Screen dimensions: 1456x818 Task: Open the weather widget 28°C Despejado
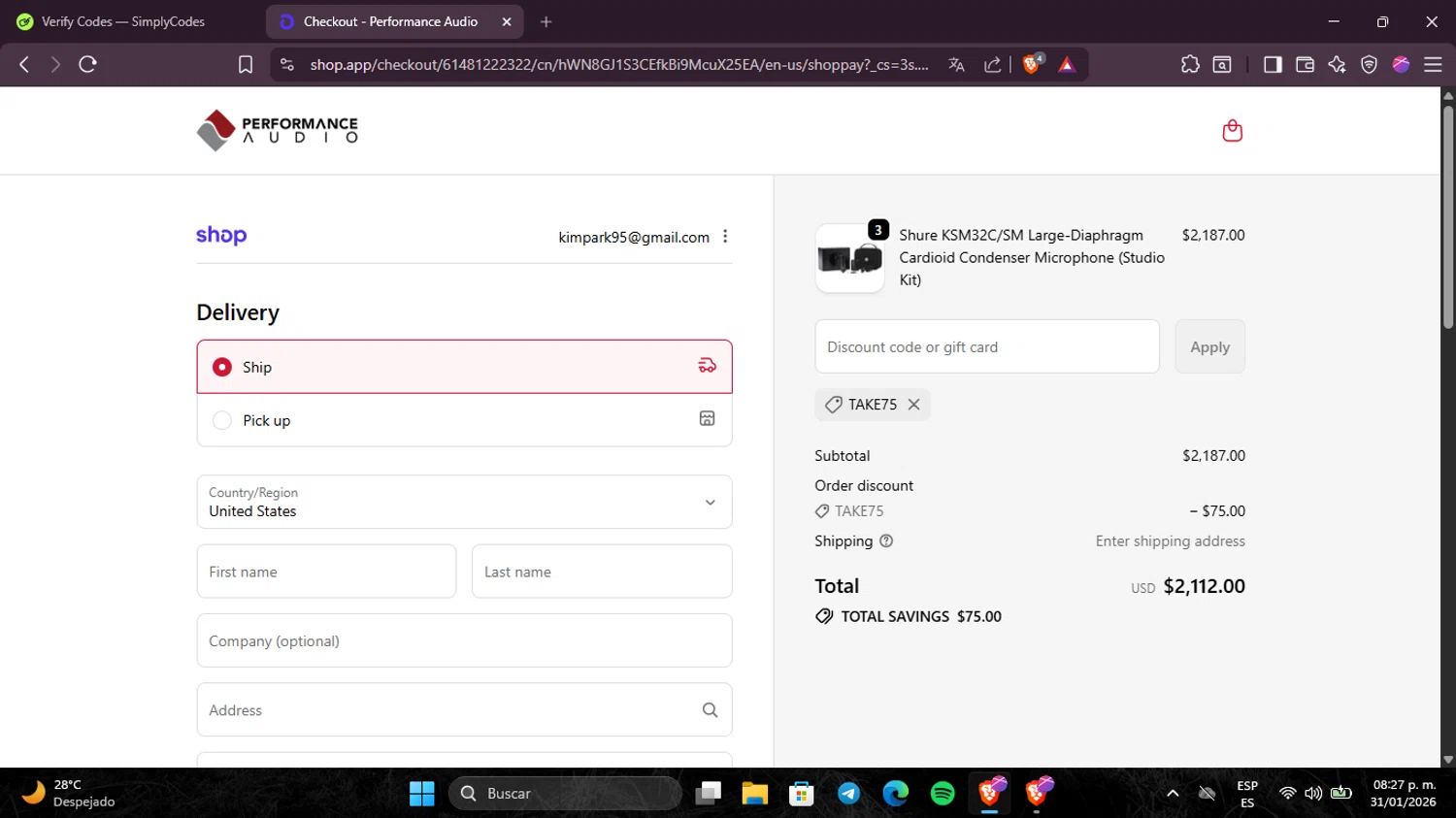point(68,794)
